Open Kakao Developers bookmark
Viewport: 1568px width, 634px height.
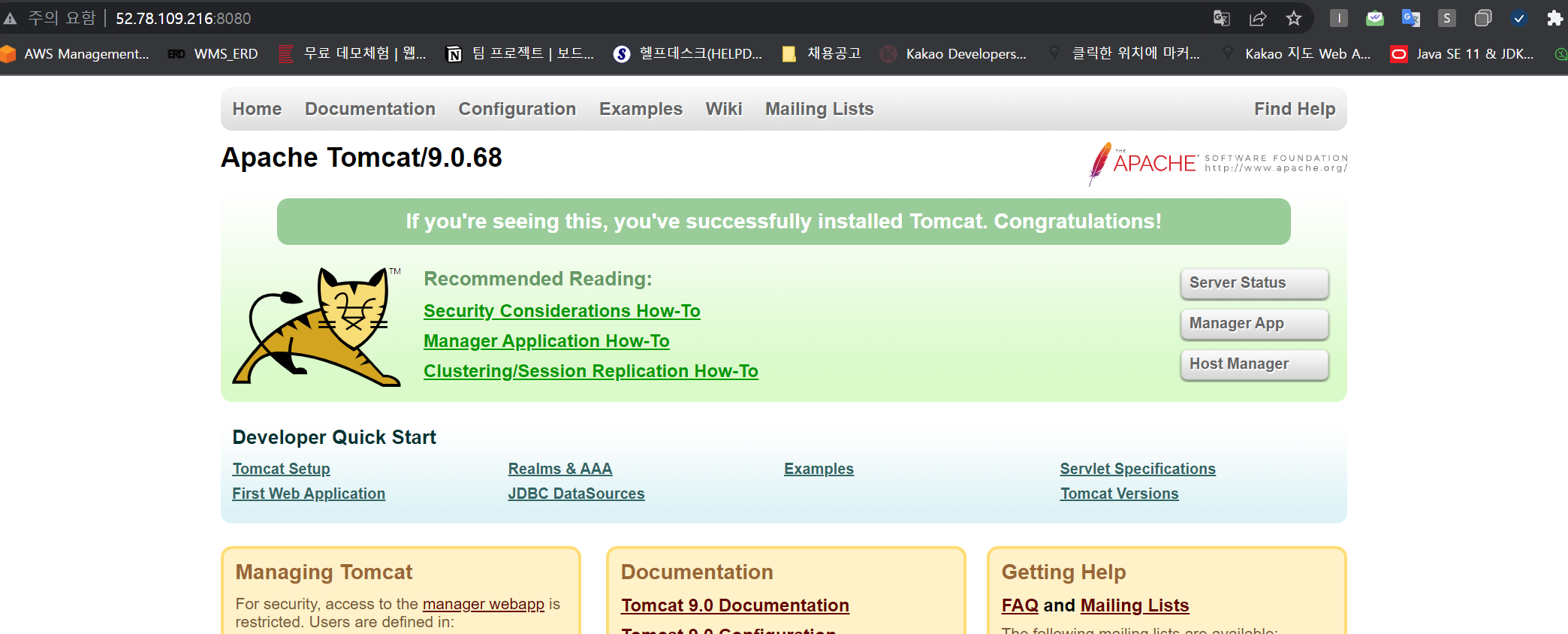(954, 54)
